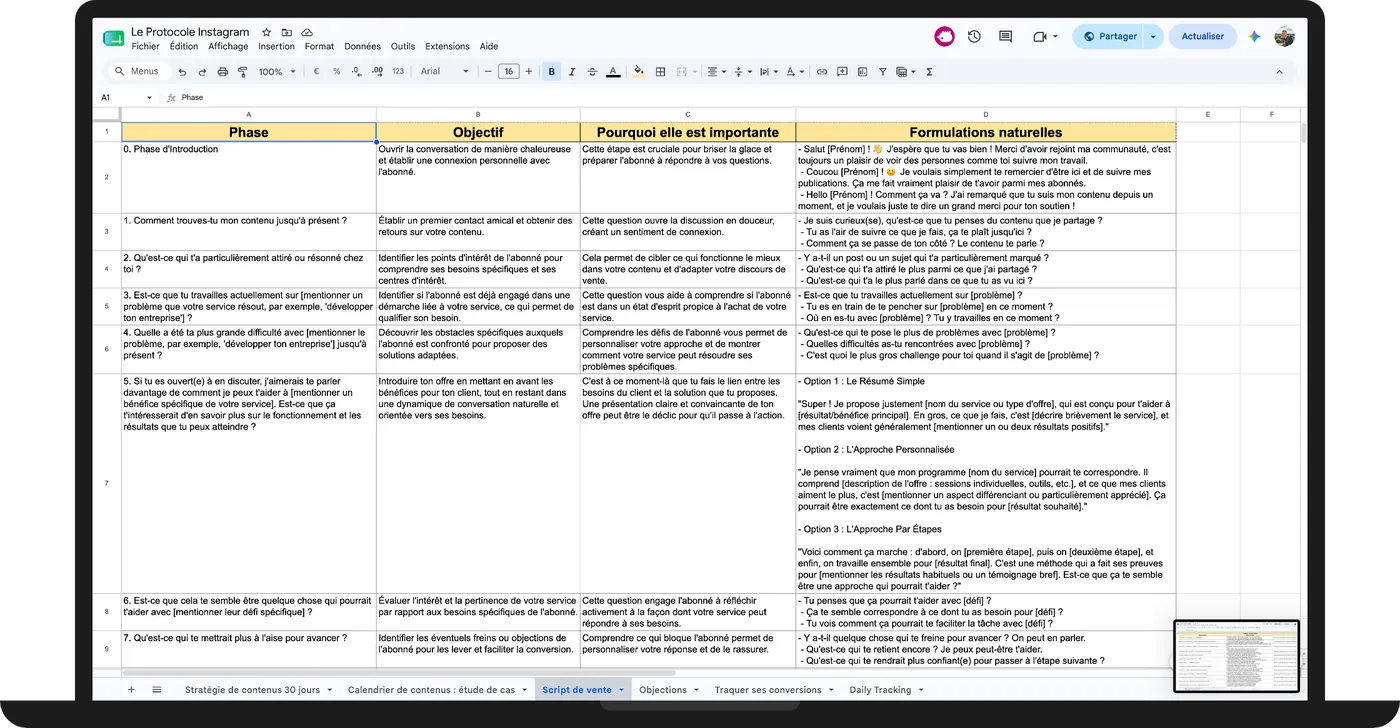Open the 100% zoom dropdown
Image resolution: width=1400 pixels, height=728 pixels.
click(x=277, y=72)
